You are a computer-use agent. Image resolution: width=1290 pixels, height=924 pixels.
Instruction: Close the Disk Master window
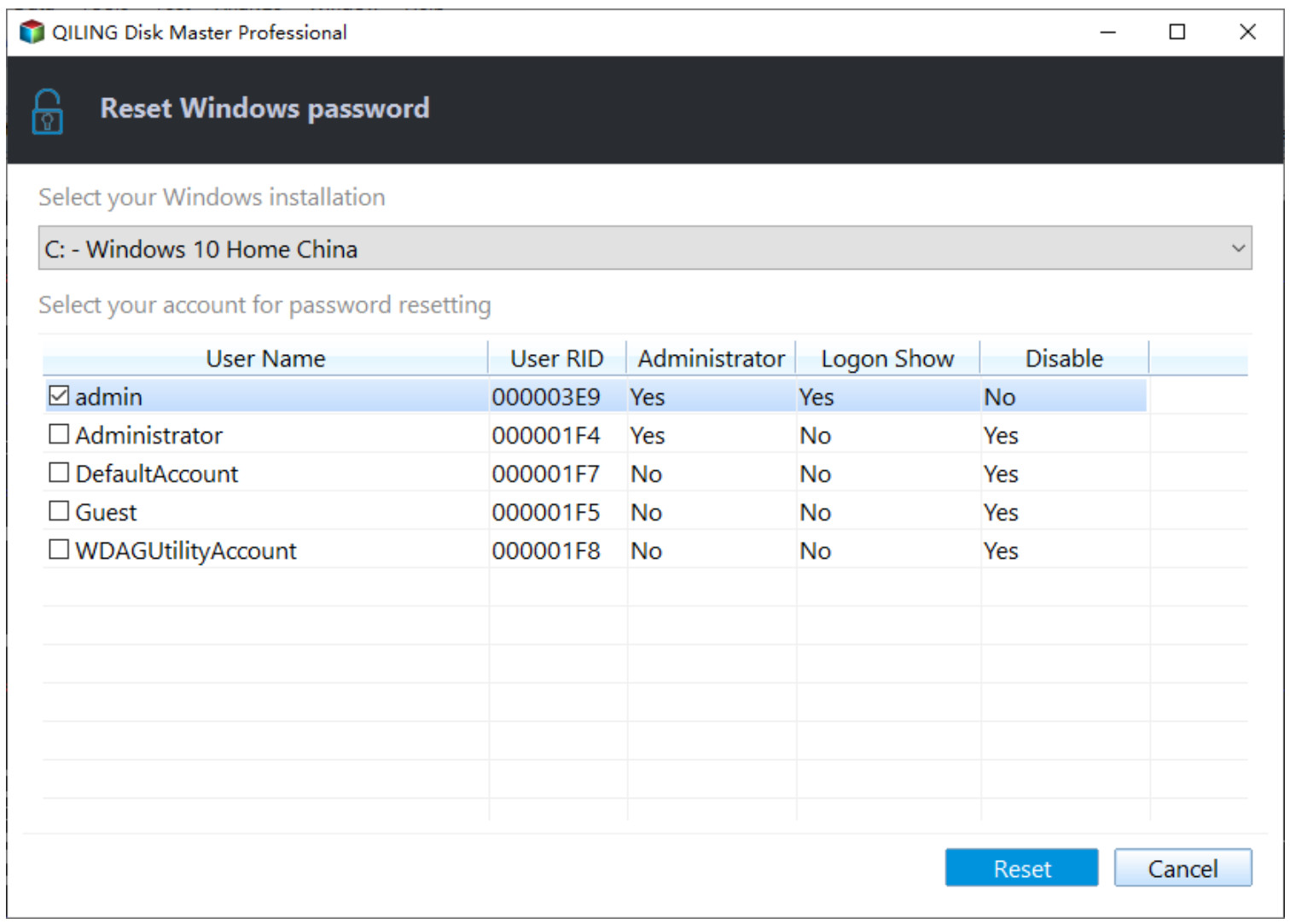(x=1247, y=32)
